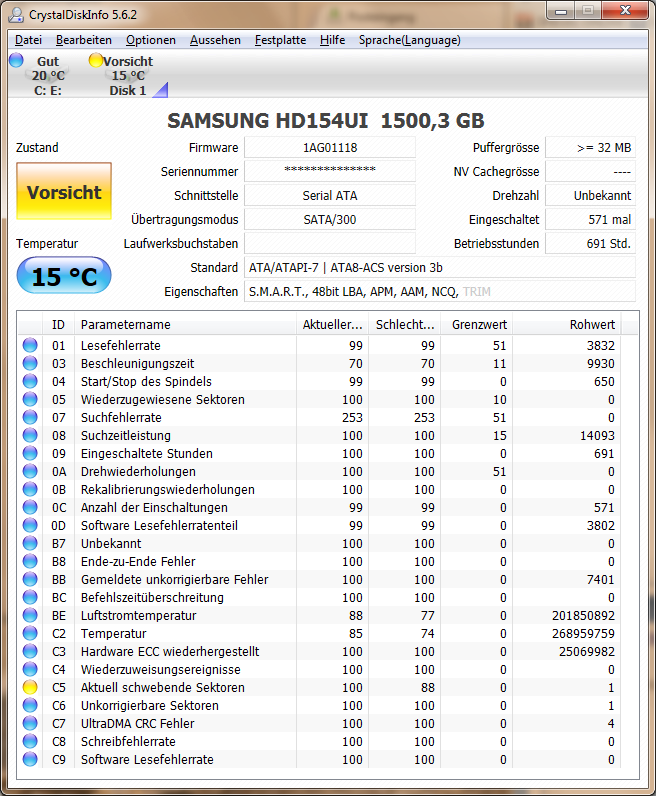Click the status orb for Gemeldete unkorrigierbare Fehler
This screenshot has height=796, width=656.
point(30,580)
